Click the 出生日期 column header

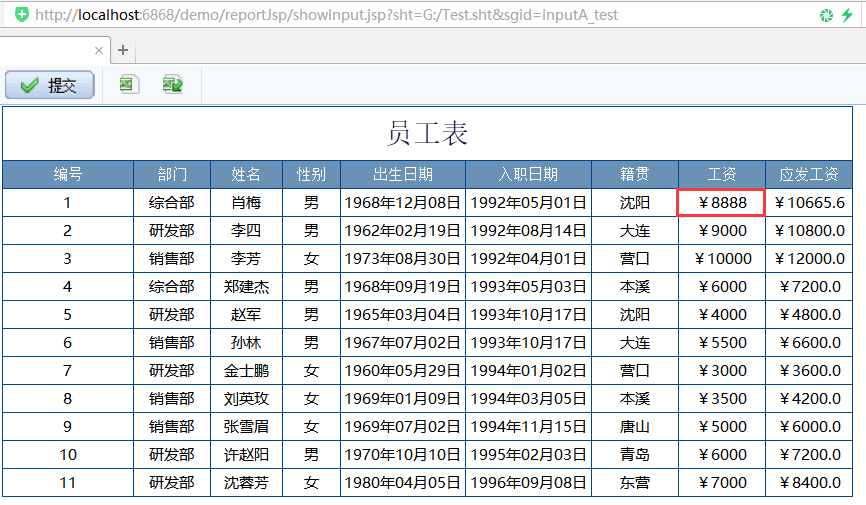(x=403, y=175)
